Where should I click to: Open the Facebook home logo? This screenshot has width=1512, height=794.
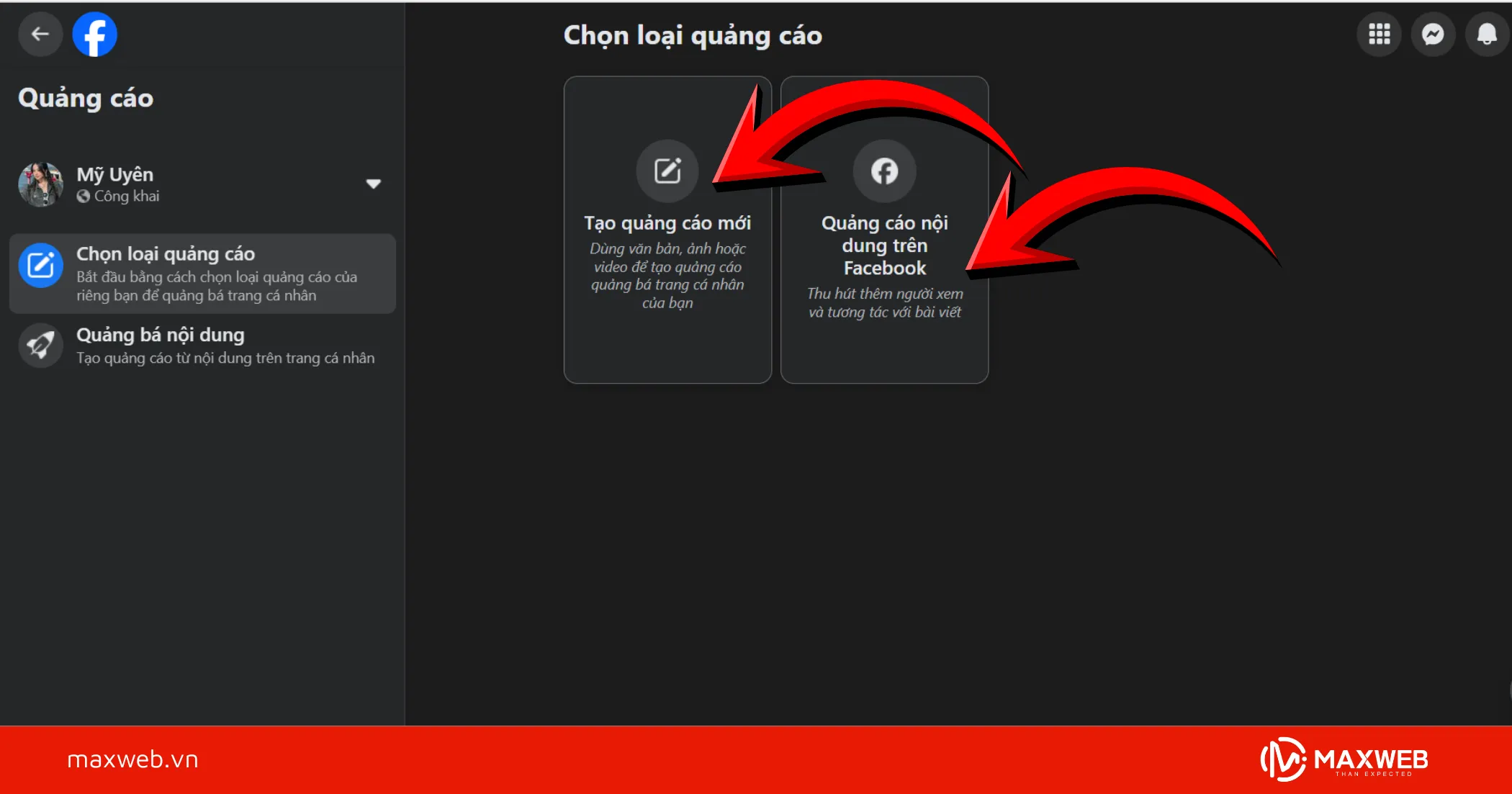pyautogui.click(x=94, y=34)
